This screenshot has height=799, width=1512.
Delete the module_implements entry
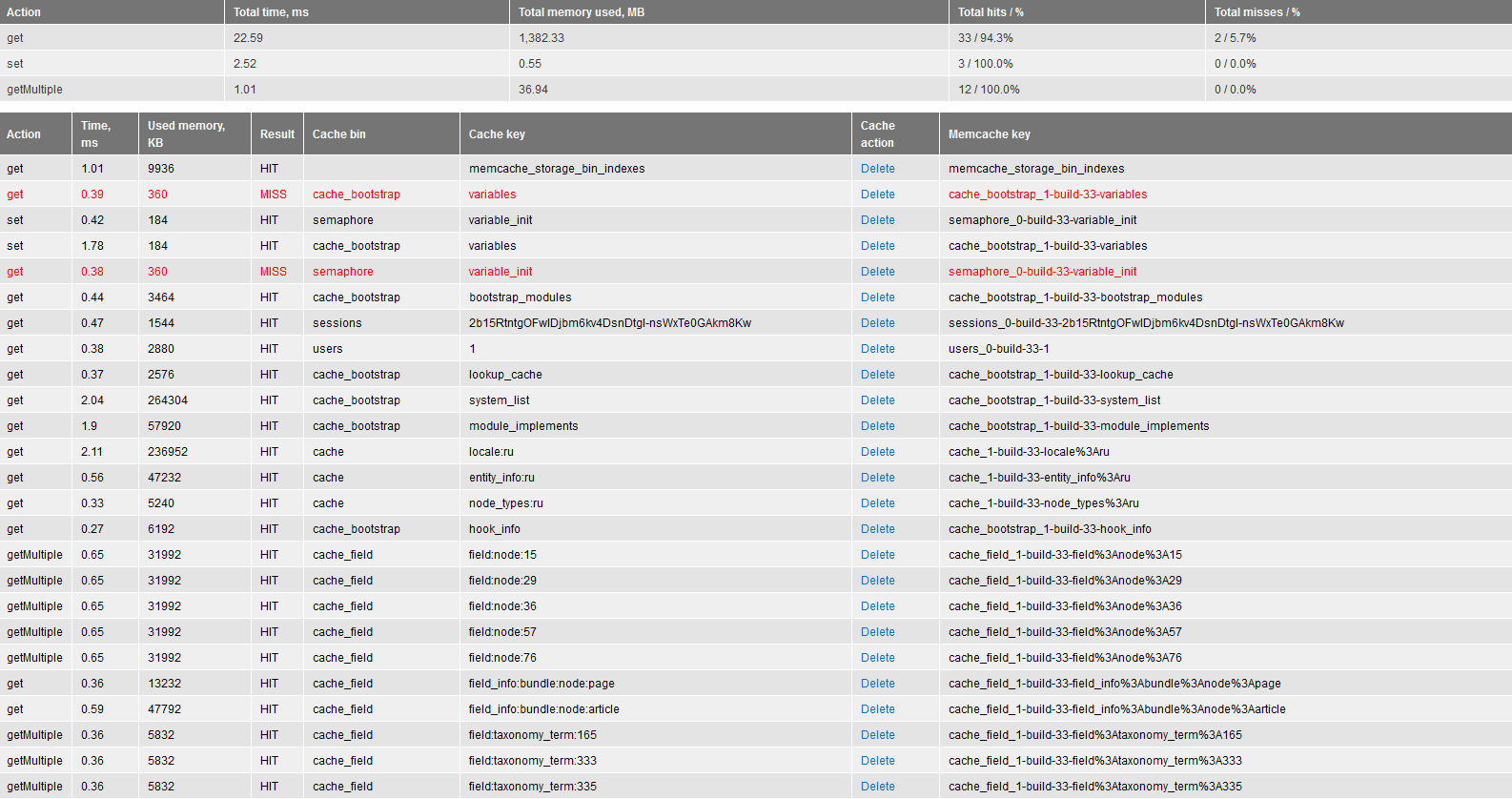(x=877, y=426)
